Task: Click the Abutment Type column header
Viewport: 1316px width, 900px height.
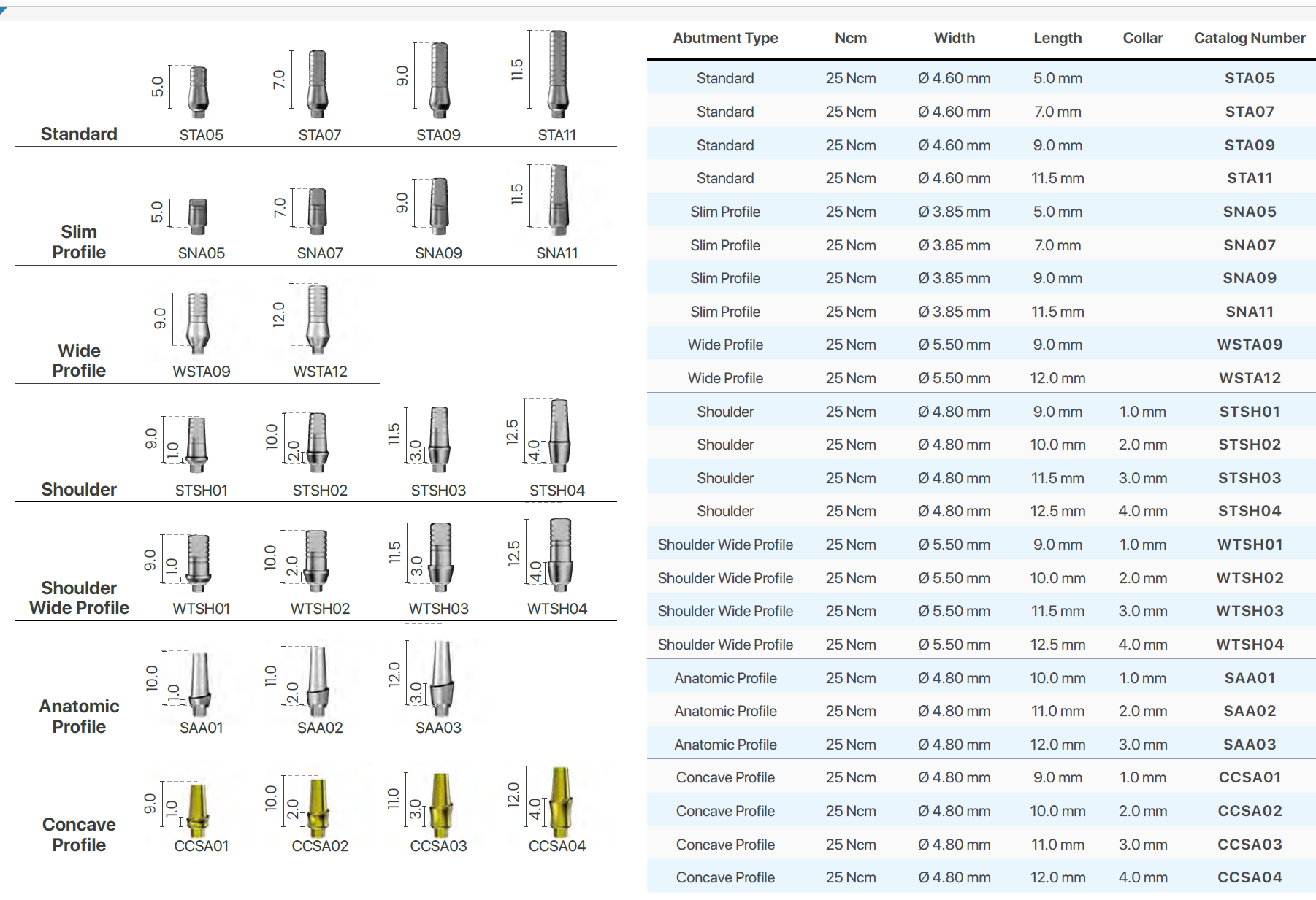Action: 724,38
